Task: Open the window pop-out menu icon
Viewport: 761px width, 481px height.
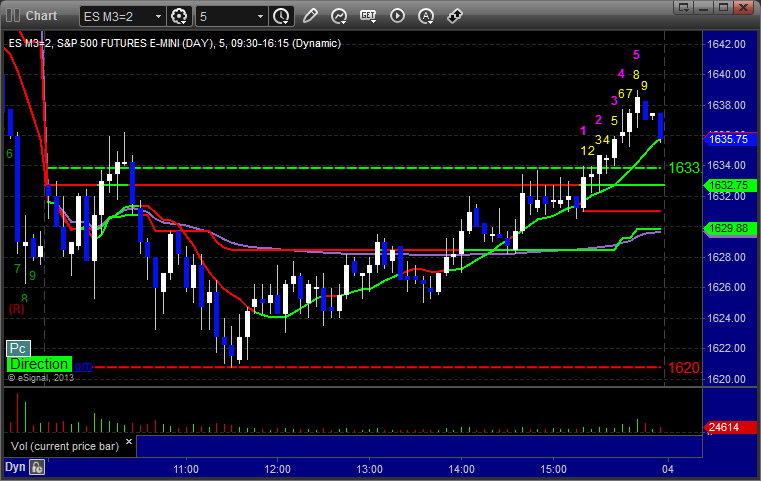Action: pos(684,7)
